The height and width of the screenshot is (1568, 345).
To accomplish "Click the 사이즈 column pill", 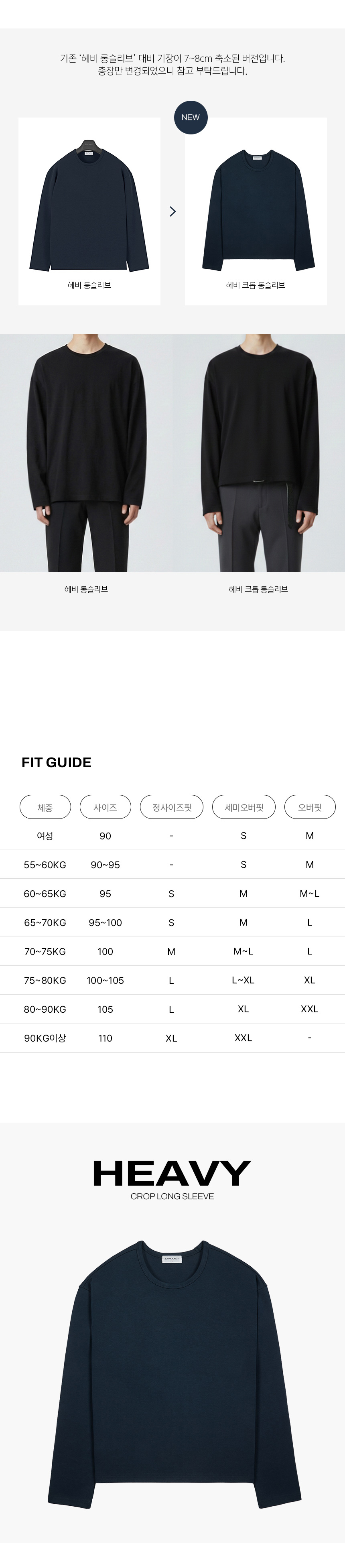I will point(105,807).
